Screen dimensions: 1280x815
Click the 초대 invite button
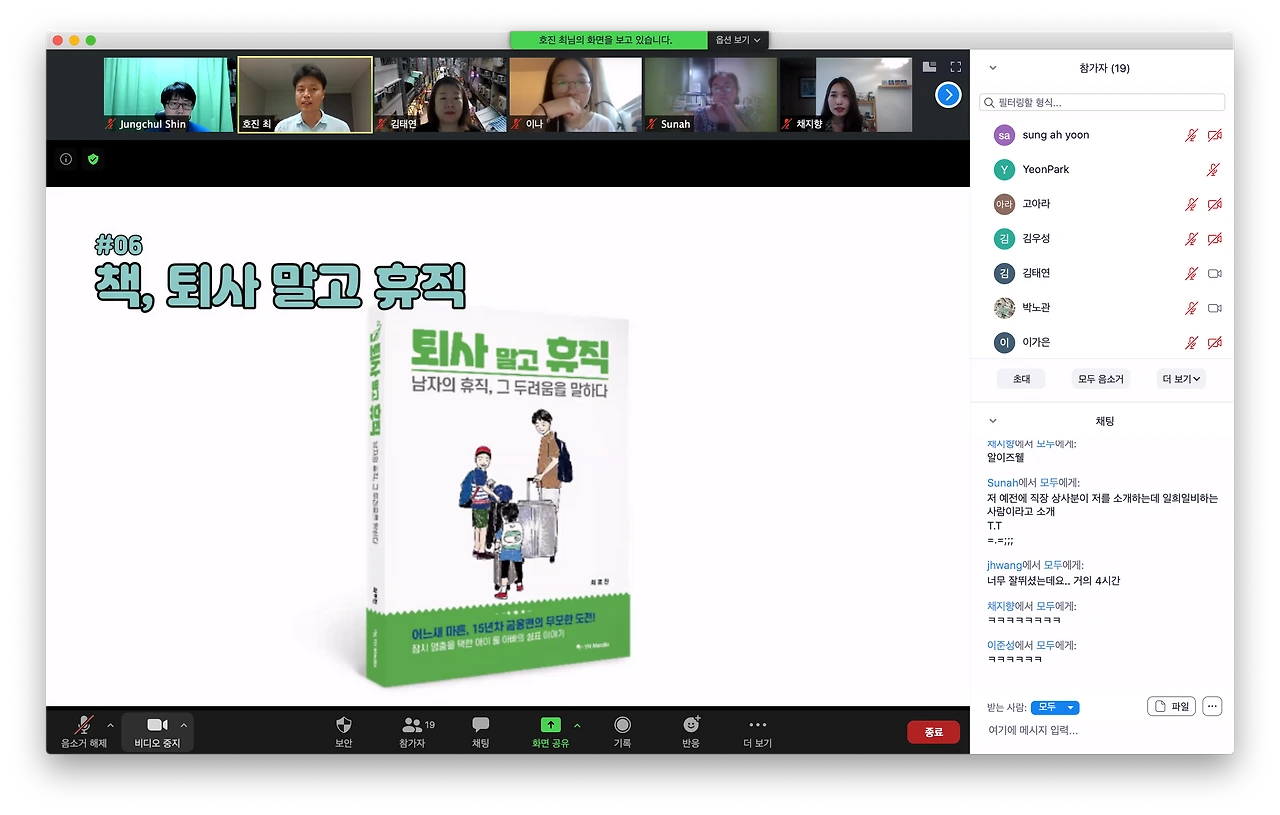tap(1021, 379)
